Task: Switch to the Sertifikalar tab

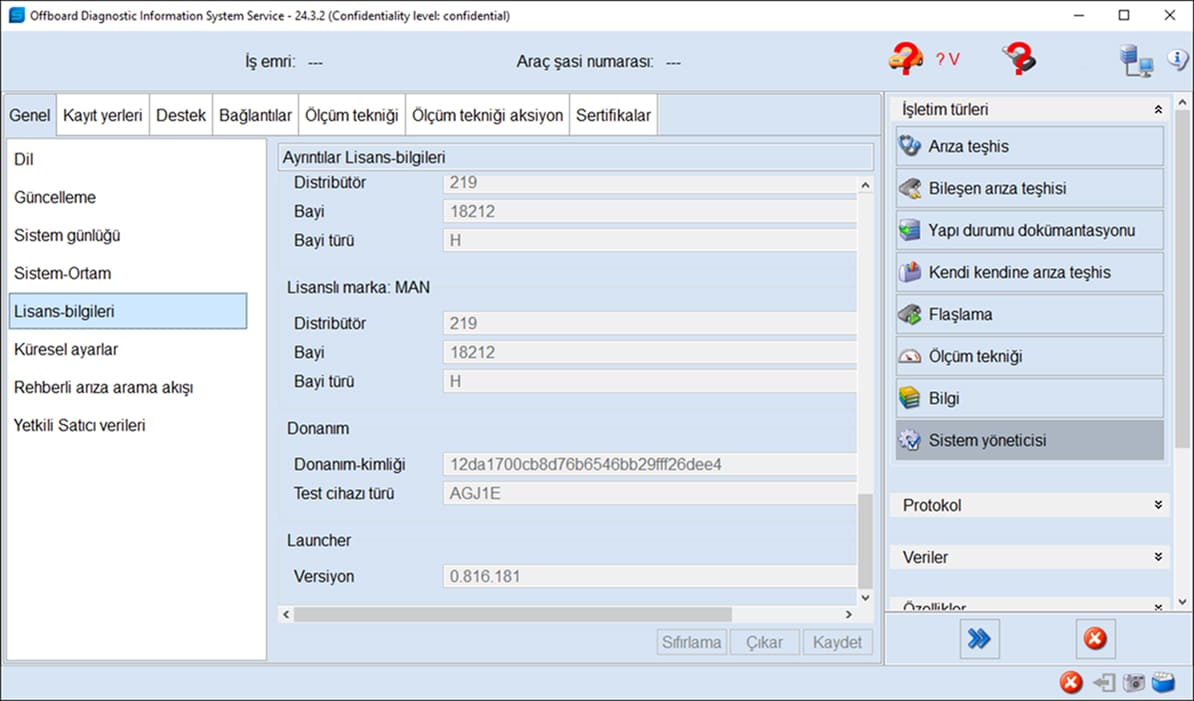Action: pyautogui.click(x=613, y=116)
